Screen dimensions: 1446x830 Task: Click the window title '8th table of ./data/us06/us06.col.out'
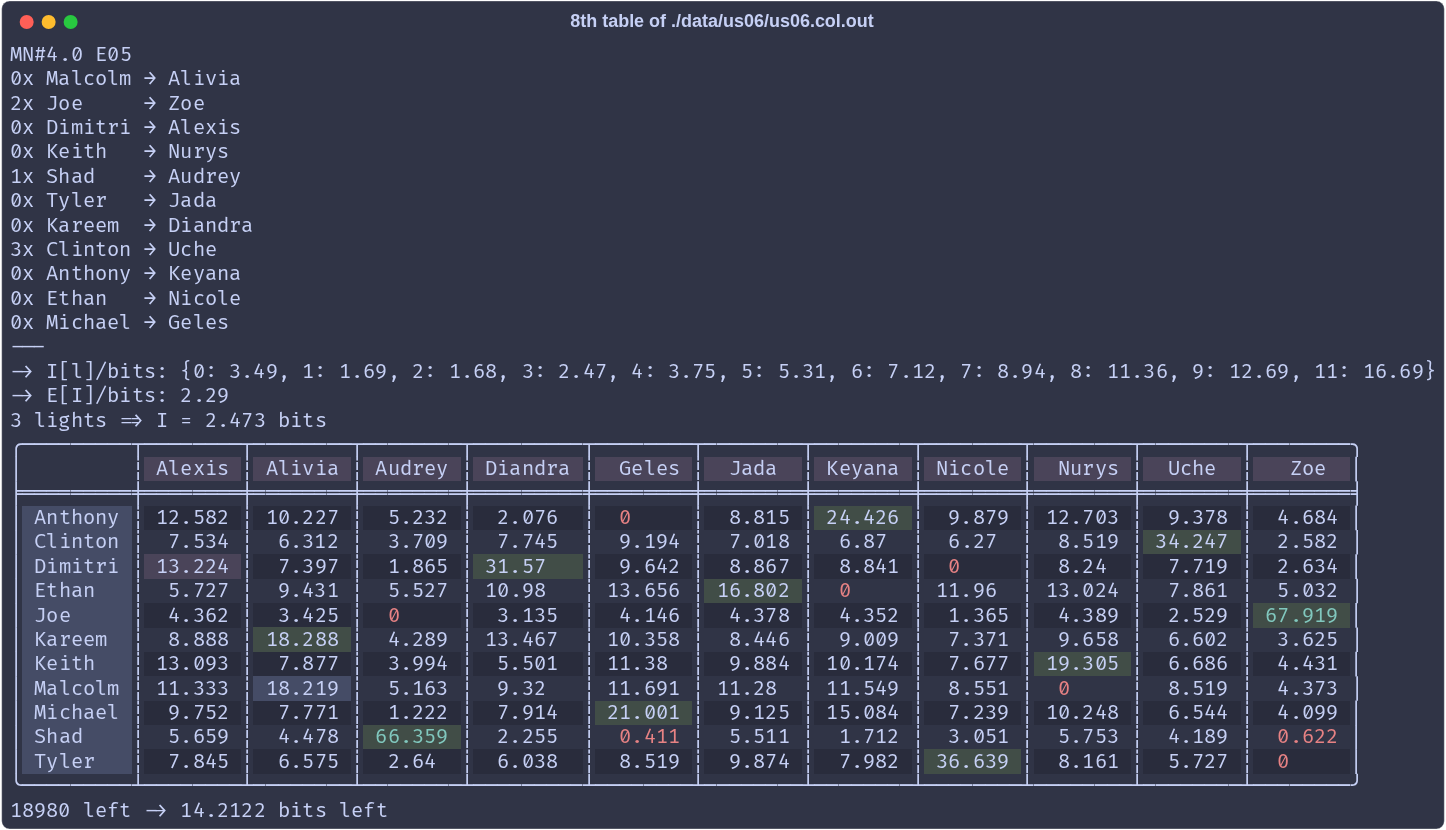coord(722,21)
